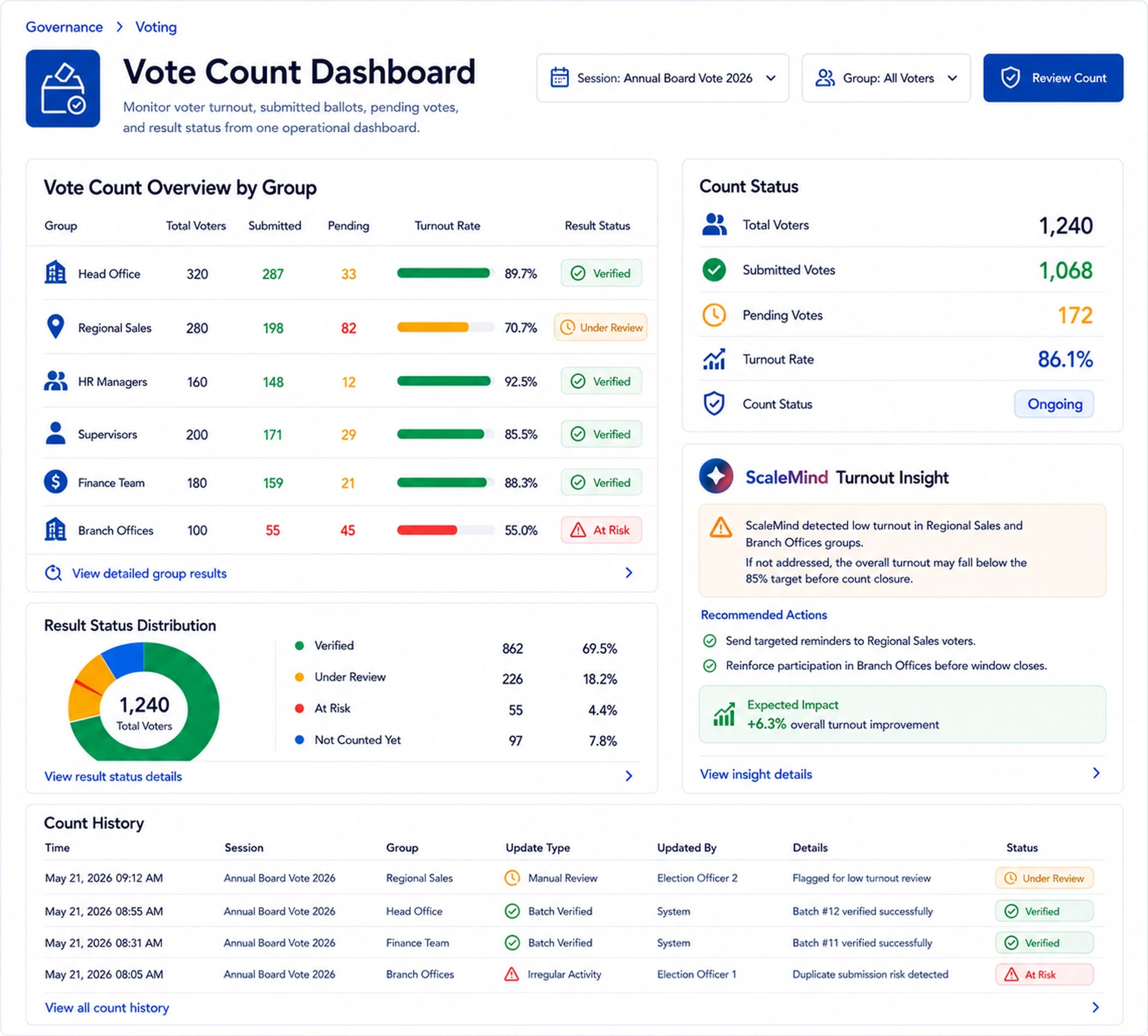Click the Submitted Votes green check icon
Image resolution: width=1148 pixels, height=1036 pixels.
[x=714, y=270]
